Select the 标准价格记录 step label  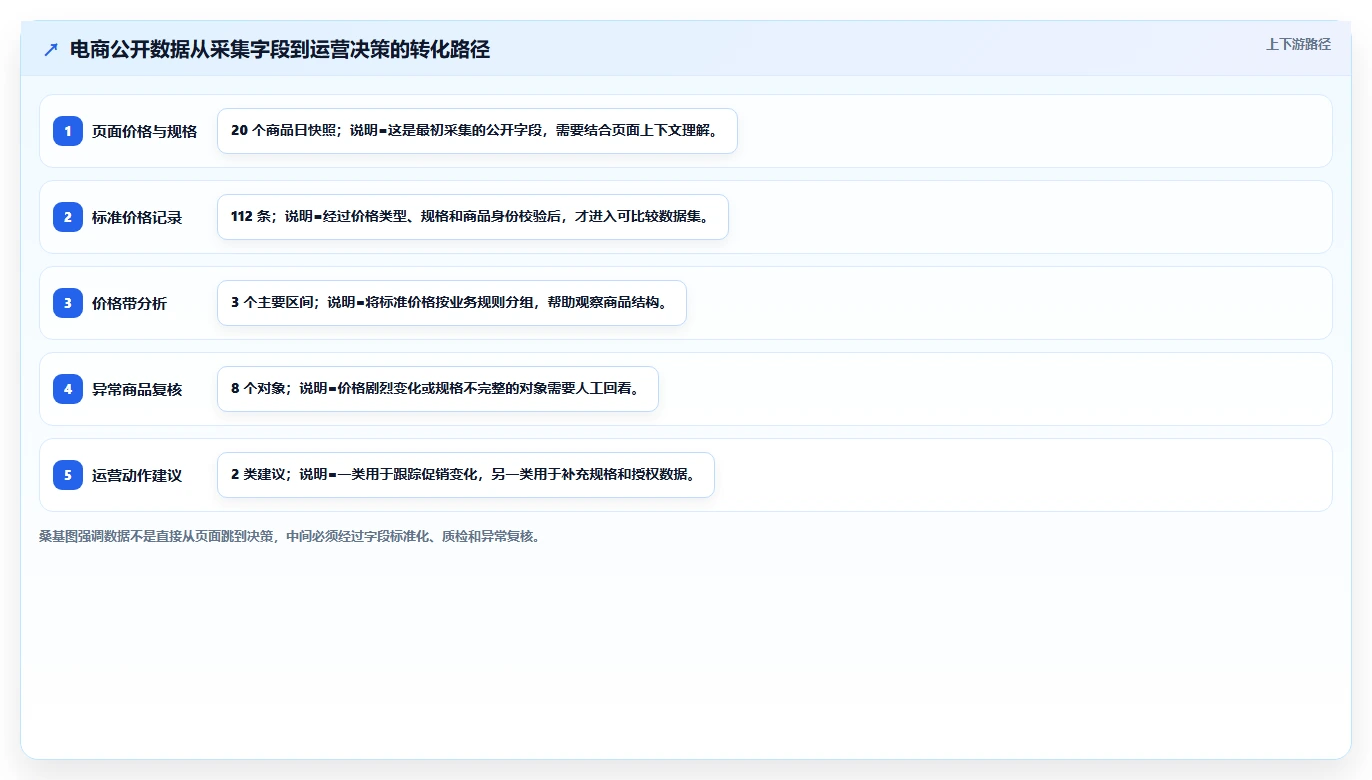[137, 217]
